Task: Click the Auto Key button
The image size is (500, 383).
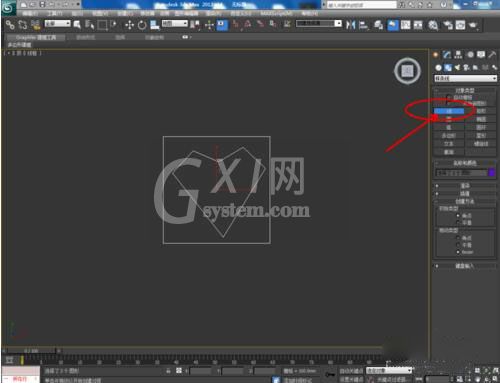Action: click(x=351, y=371)
